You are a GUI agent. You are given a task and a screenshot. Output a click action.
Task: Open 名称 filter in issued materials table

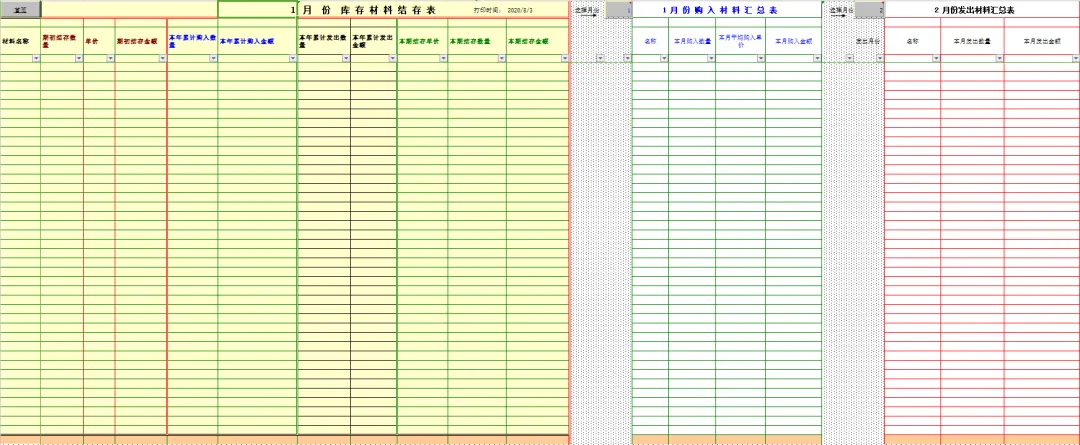point(936,59)
